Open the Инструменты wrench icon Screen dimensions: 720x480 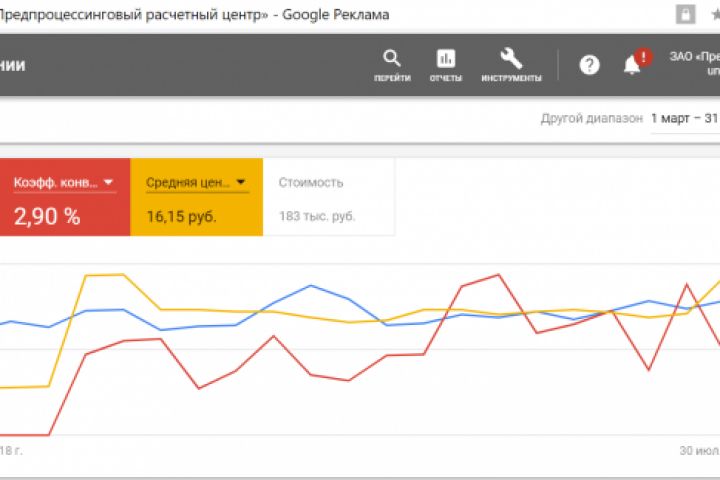tap(510, 58)
